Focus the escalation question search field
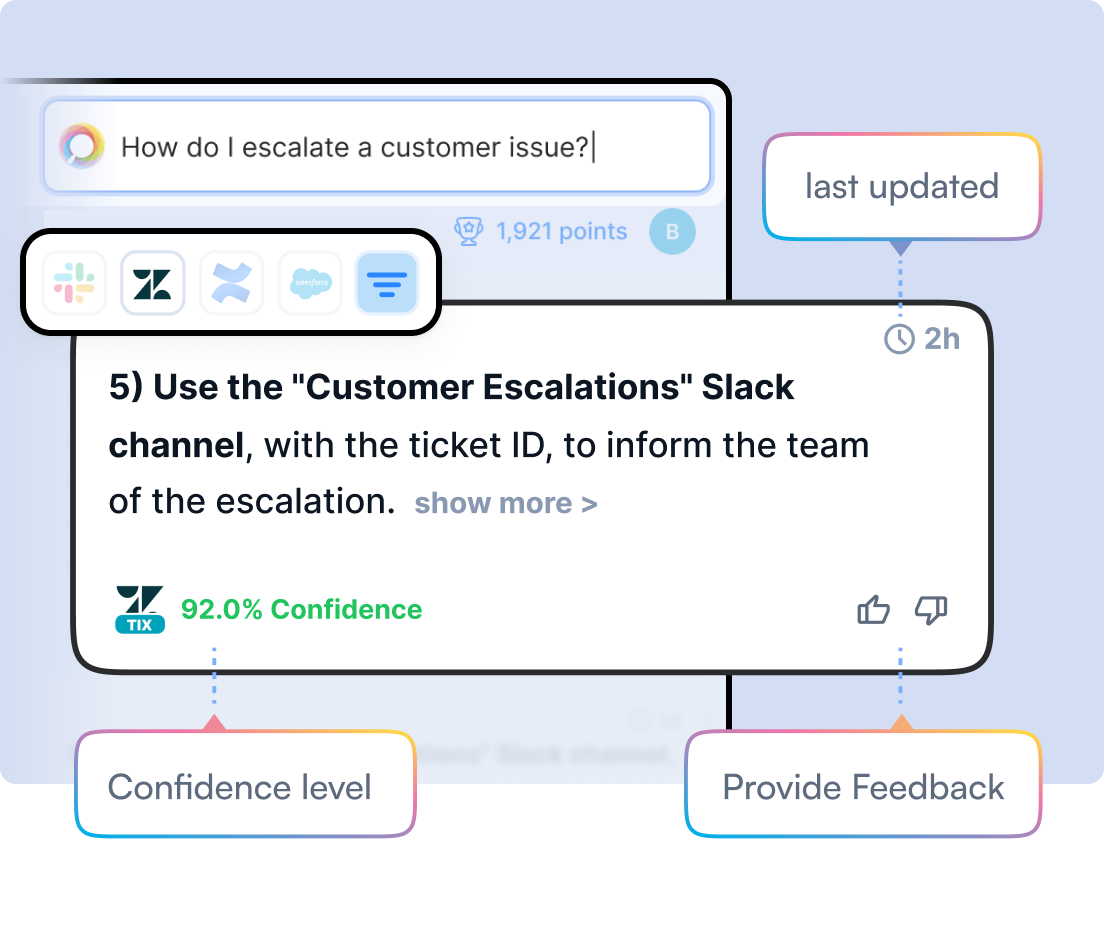The height and width of the screenshot is (948, 1104). coord(377,146)
